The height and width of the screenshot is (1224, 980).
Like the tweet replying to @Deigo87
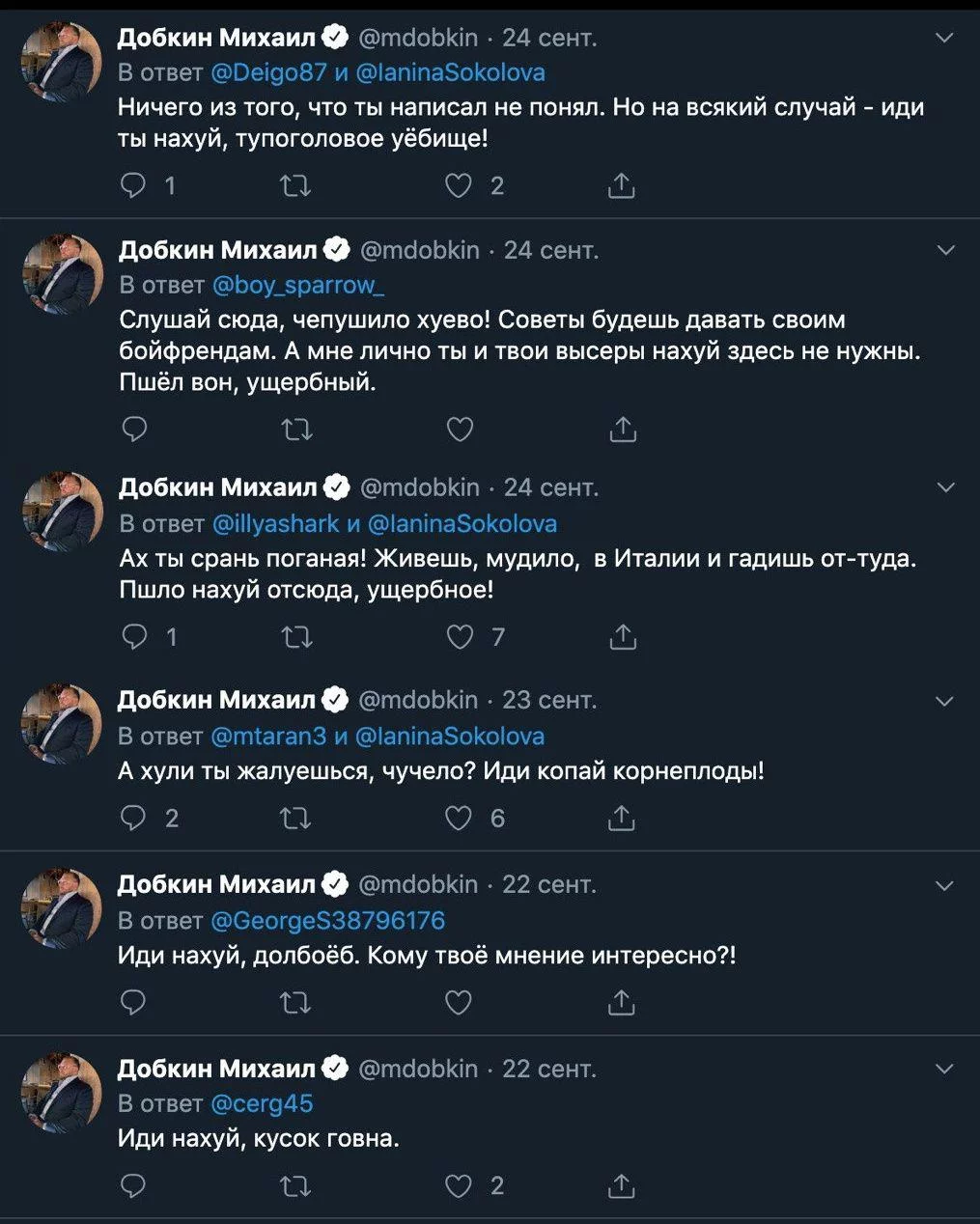tap(459, 185)
